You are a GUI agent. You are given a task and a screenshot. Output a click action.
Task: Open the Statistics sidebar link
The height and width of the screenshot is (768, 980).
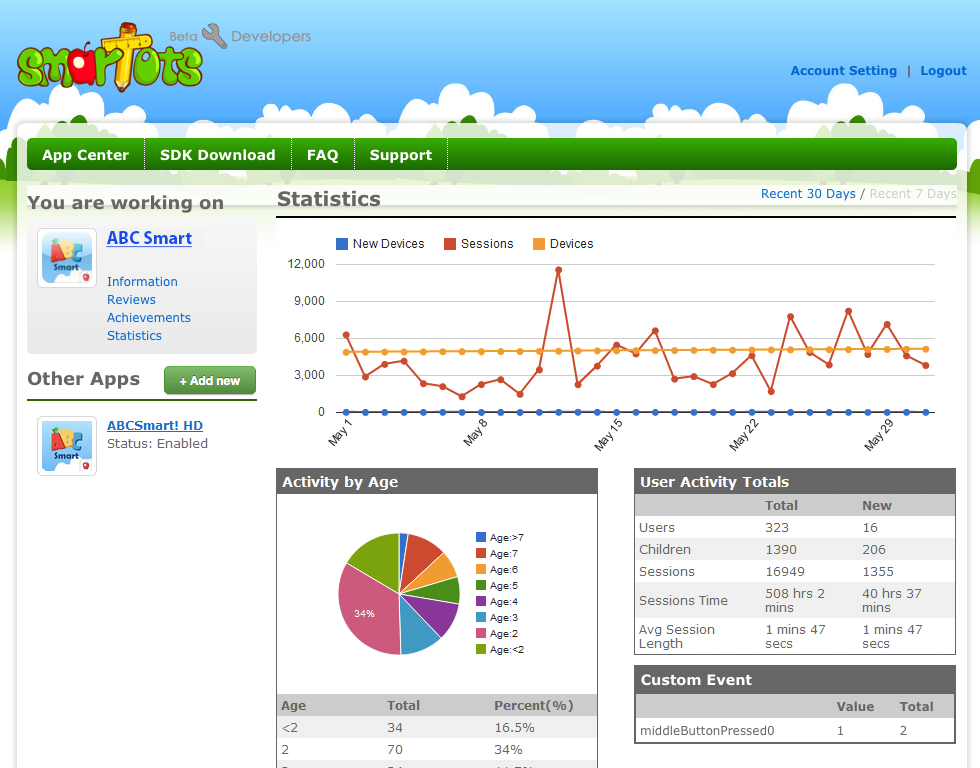coord(134,336)
